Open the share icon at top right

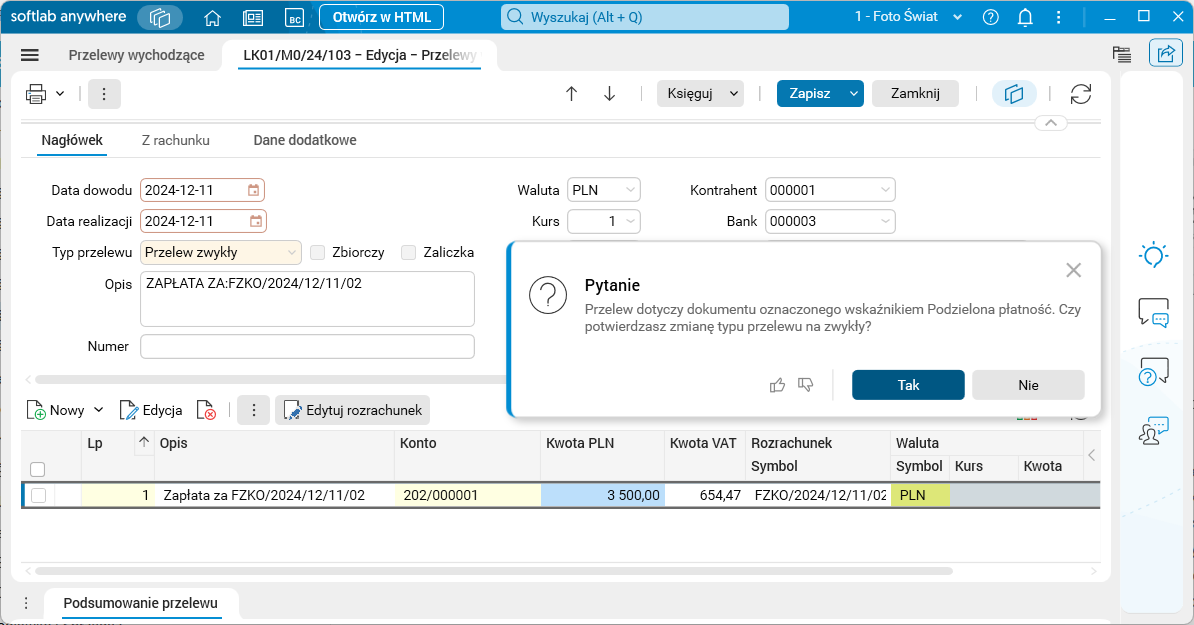[x=1166, y=53]
